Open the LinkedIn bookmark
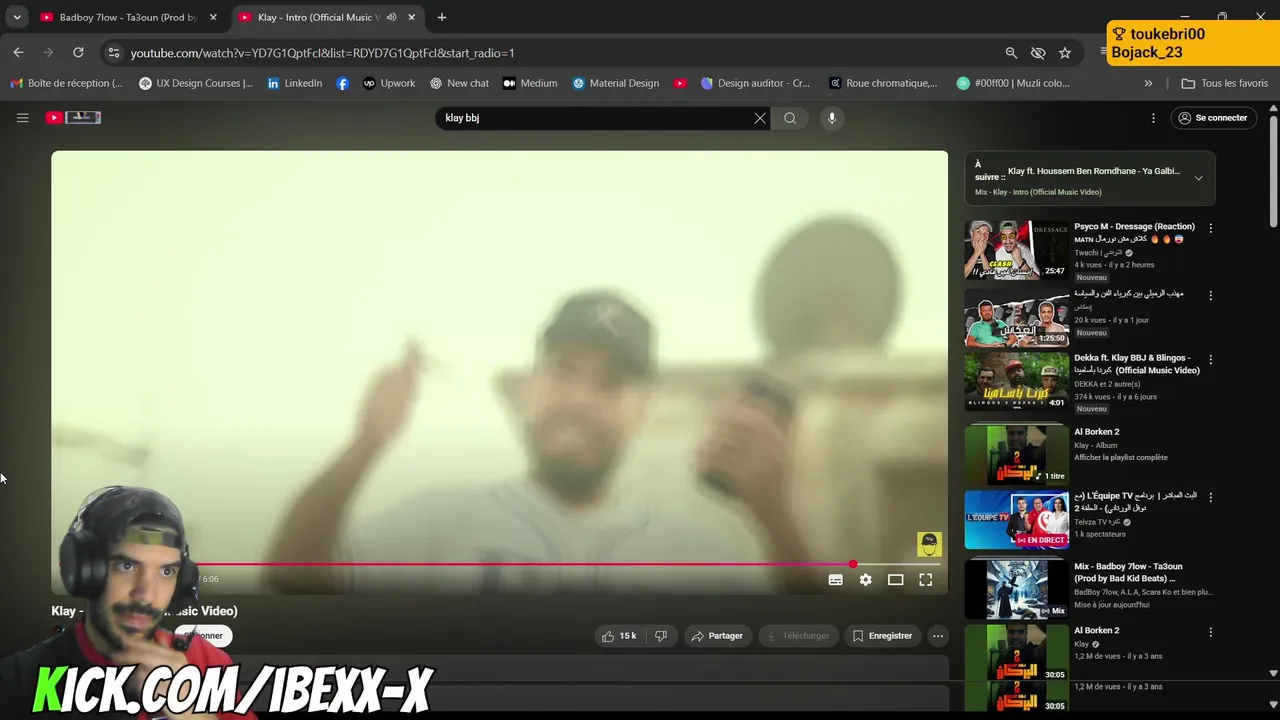The height and width of the screenshot is (720, 1280). pos(294,84)
